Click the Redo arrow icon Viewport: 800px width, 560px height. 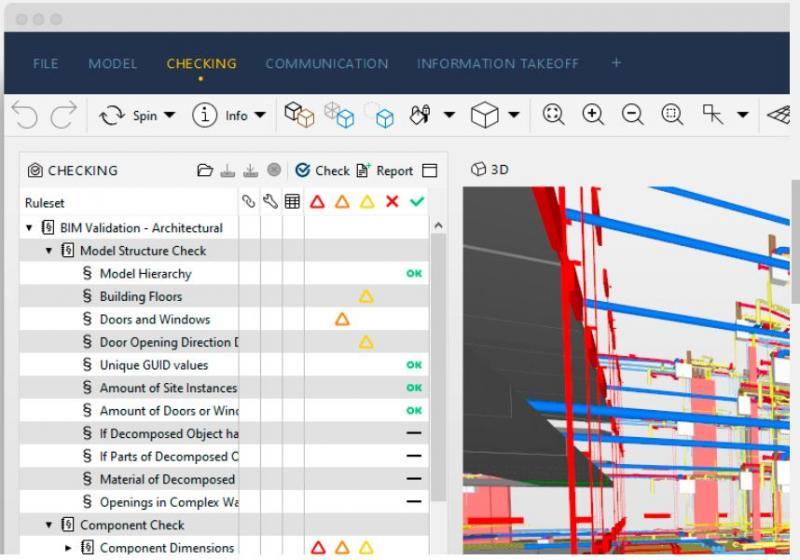63,115
